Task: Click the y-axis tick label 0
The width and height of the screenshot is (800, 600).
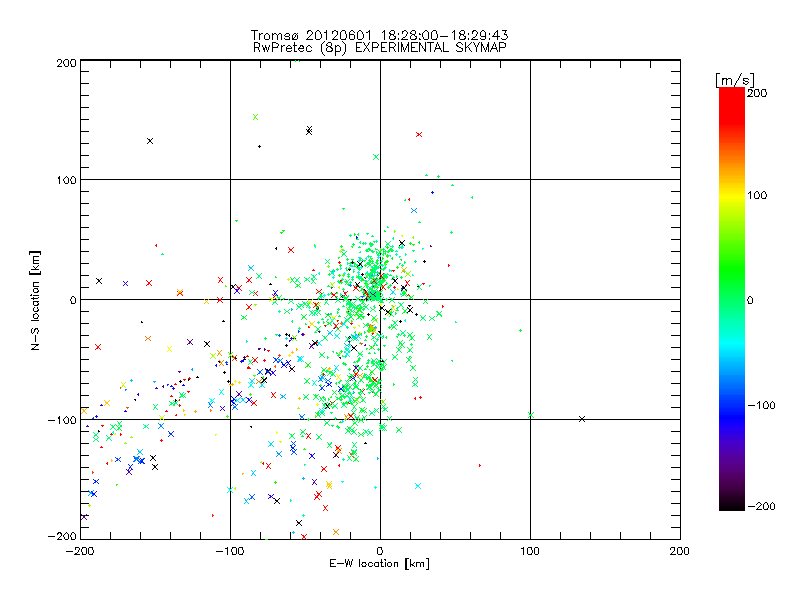Action: [73, 301]
